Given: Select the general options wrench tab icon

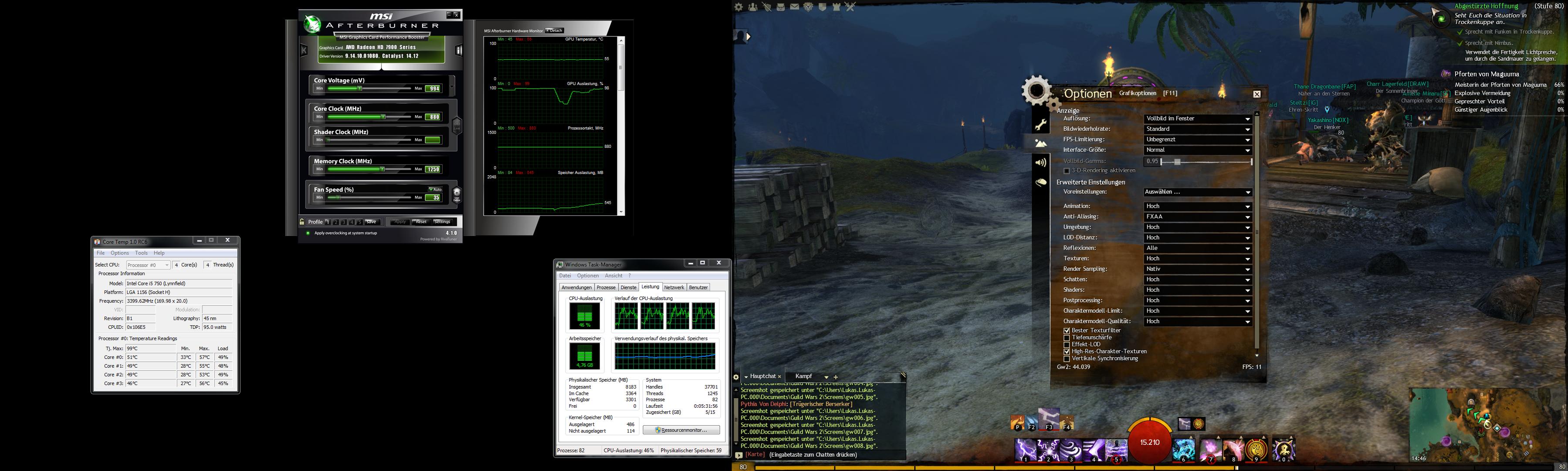Looking at the screenshot, I should 1041,125.
